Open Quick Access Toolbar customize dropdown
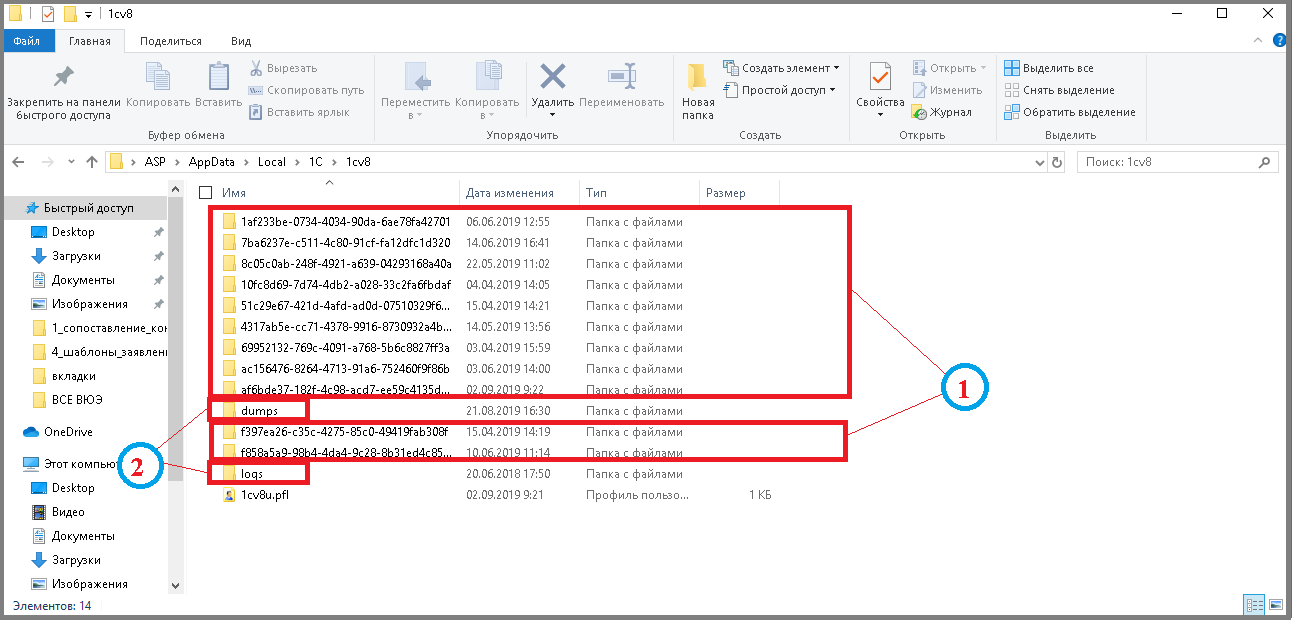This screenshot has height=620, width=1292. coord(89,14)
